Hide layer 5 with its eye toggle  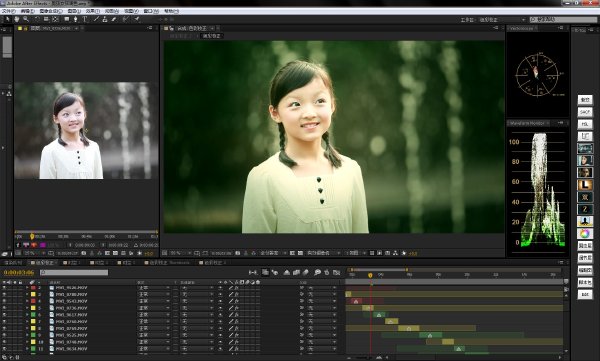[x=4, y=308]
